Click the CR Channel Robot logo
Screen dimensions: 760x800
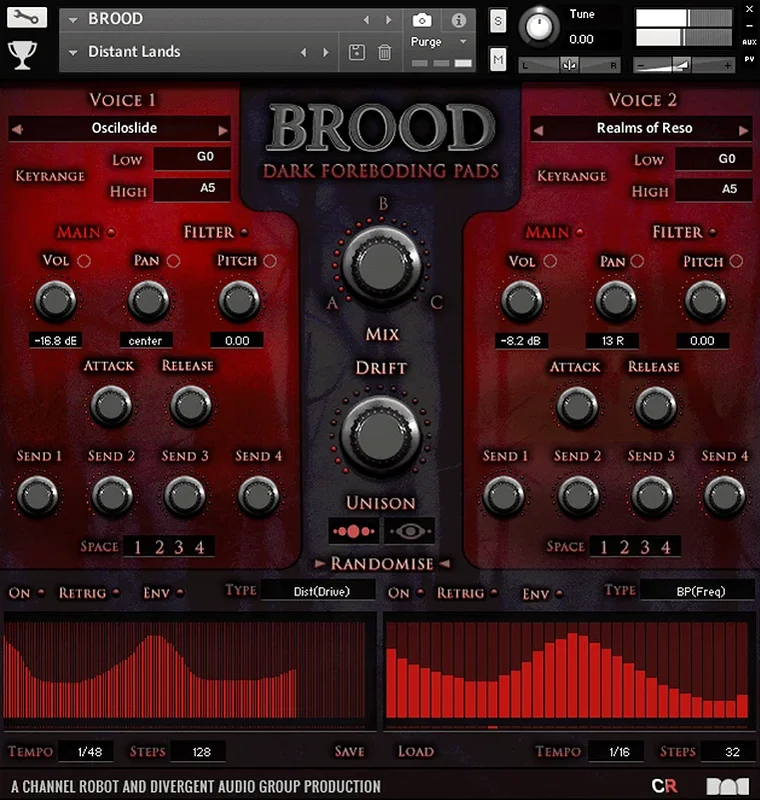tap(664, 786)
